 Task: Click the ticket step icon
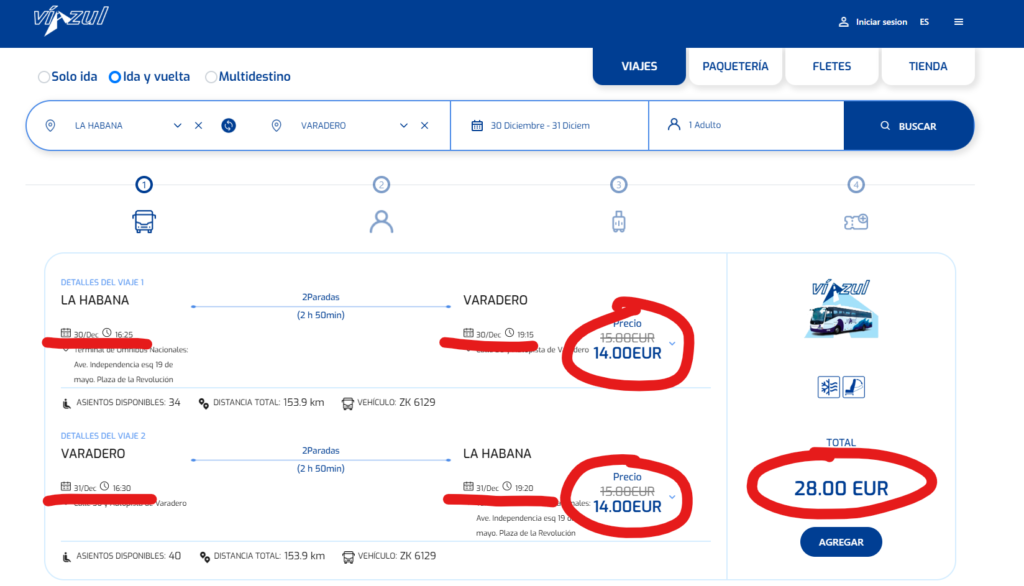855,221
